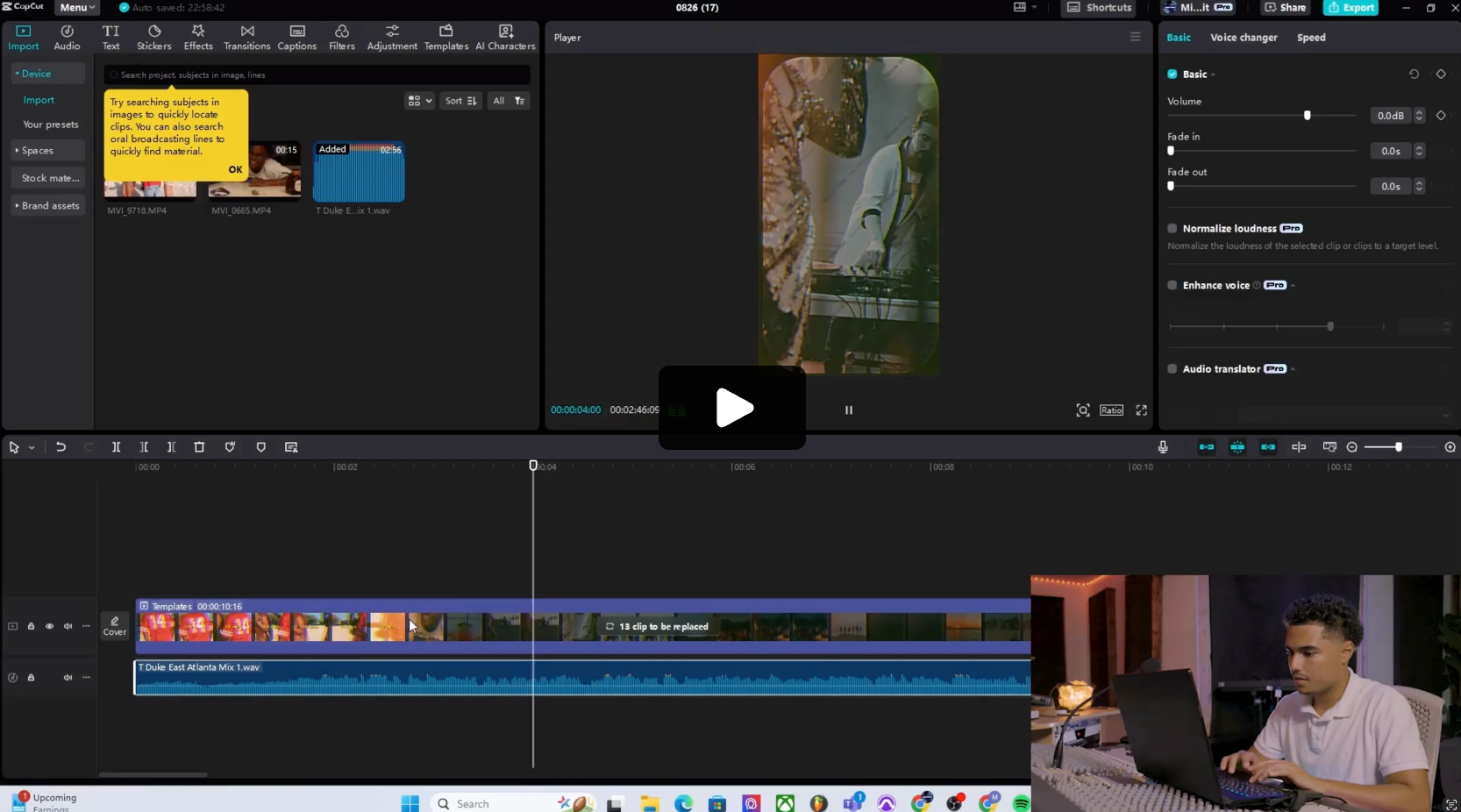
Task: Enable the Normalize loudness checkbox
Action: 1172,229
